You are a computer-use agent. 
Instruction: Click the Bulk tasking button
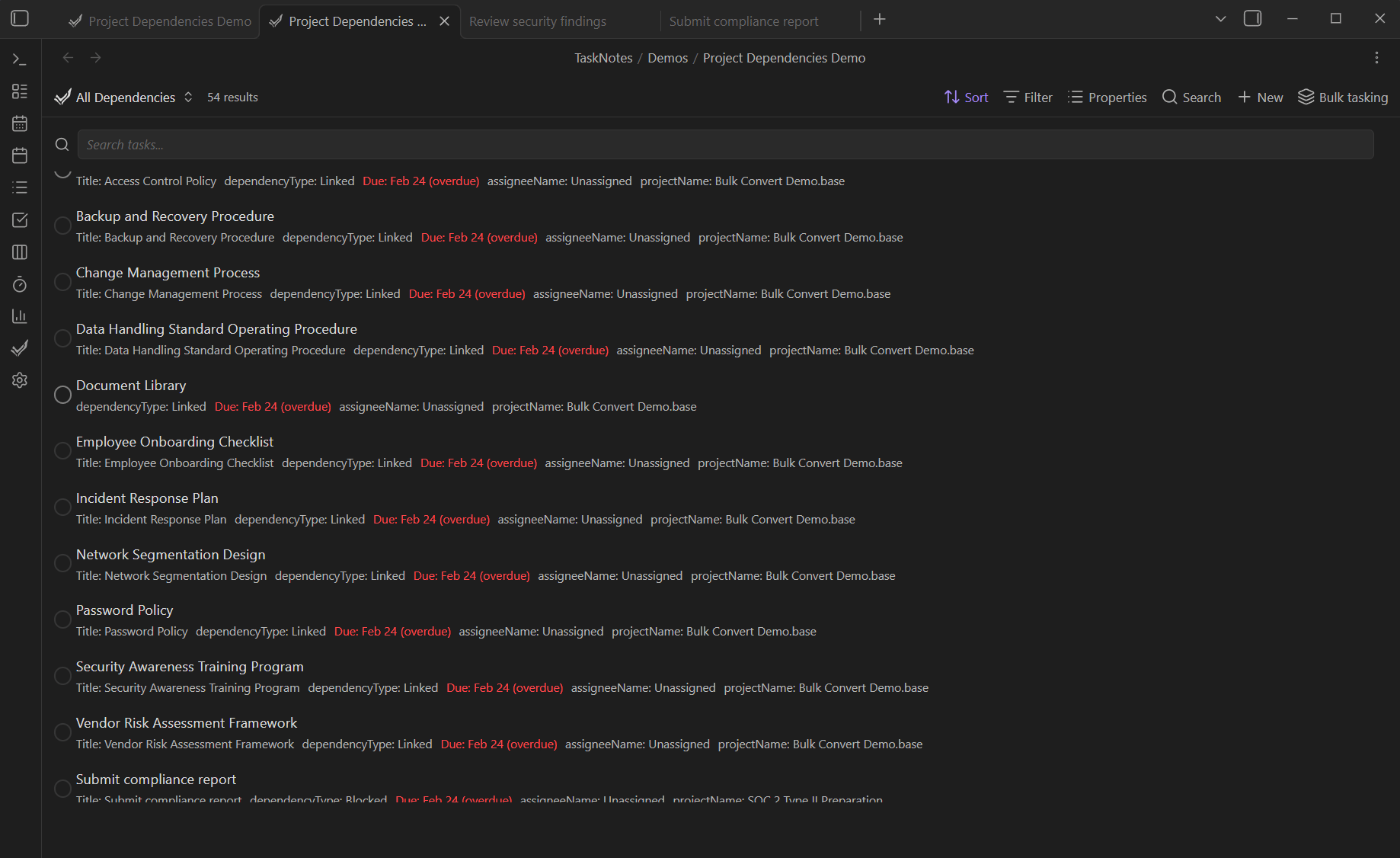coord(1342,98)
